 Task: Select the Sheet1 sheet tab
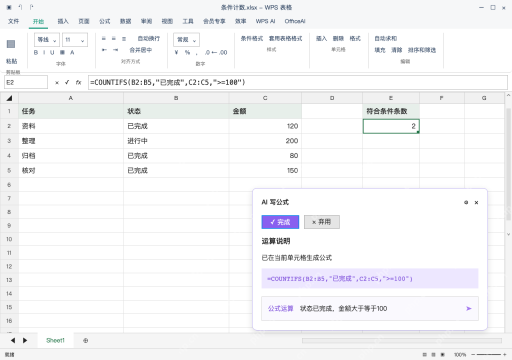[55, 340]
